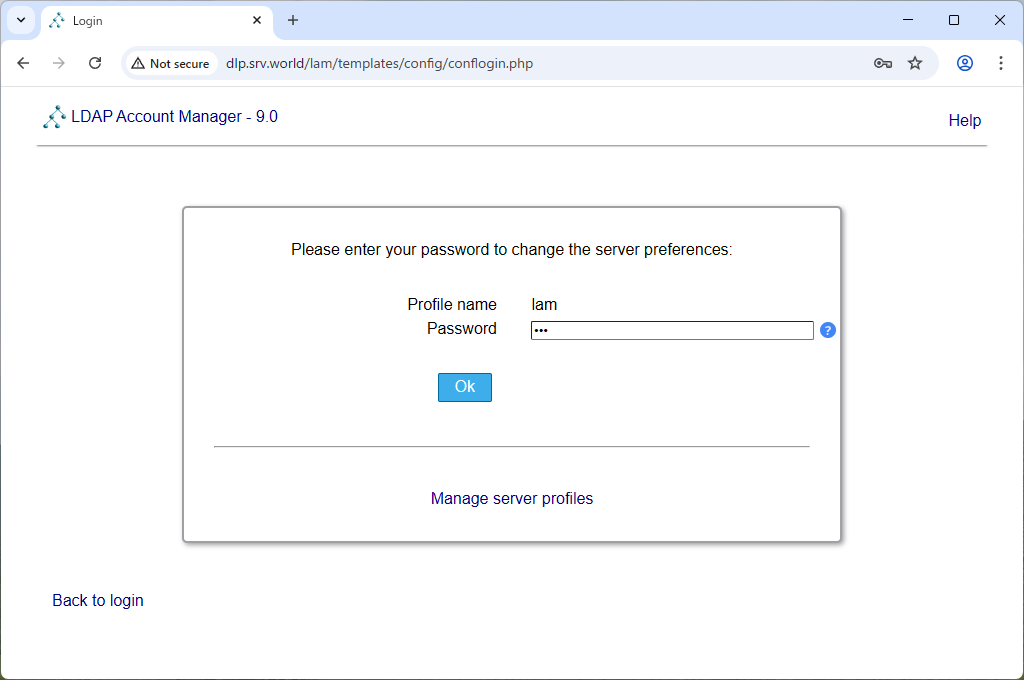
Task: Click the Not secure site info chip
Action: click(171, 63)
